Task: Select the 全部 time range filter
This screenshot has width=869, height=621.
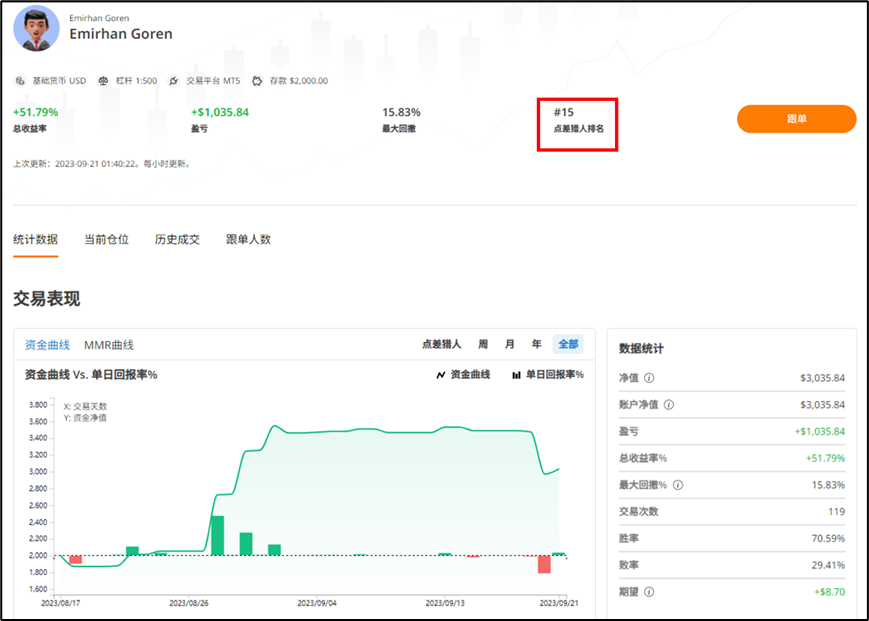Action: pos(568,344)
